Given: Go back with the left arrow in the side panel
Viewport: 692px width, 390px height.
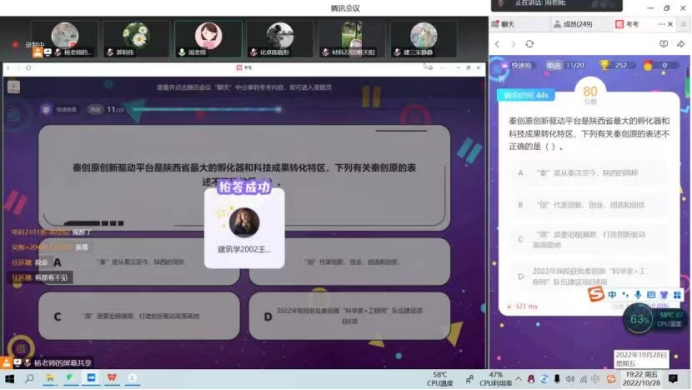Looking at the screenshot, I should 498,44.
